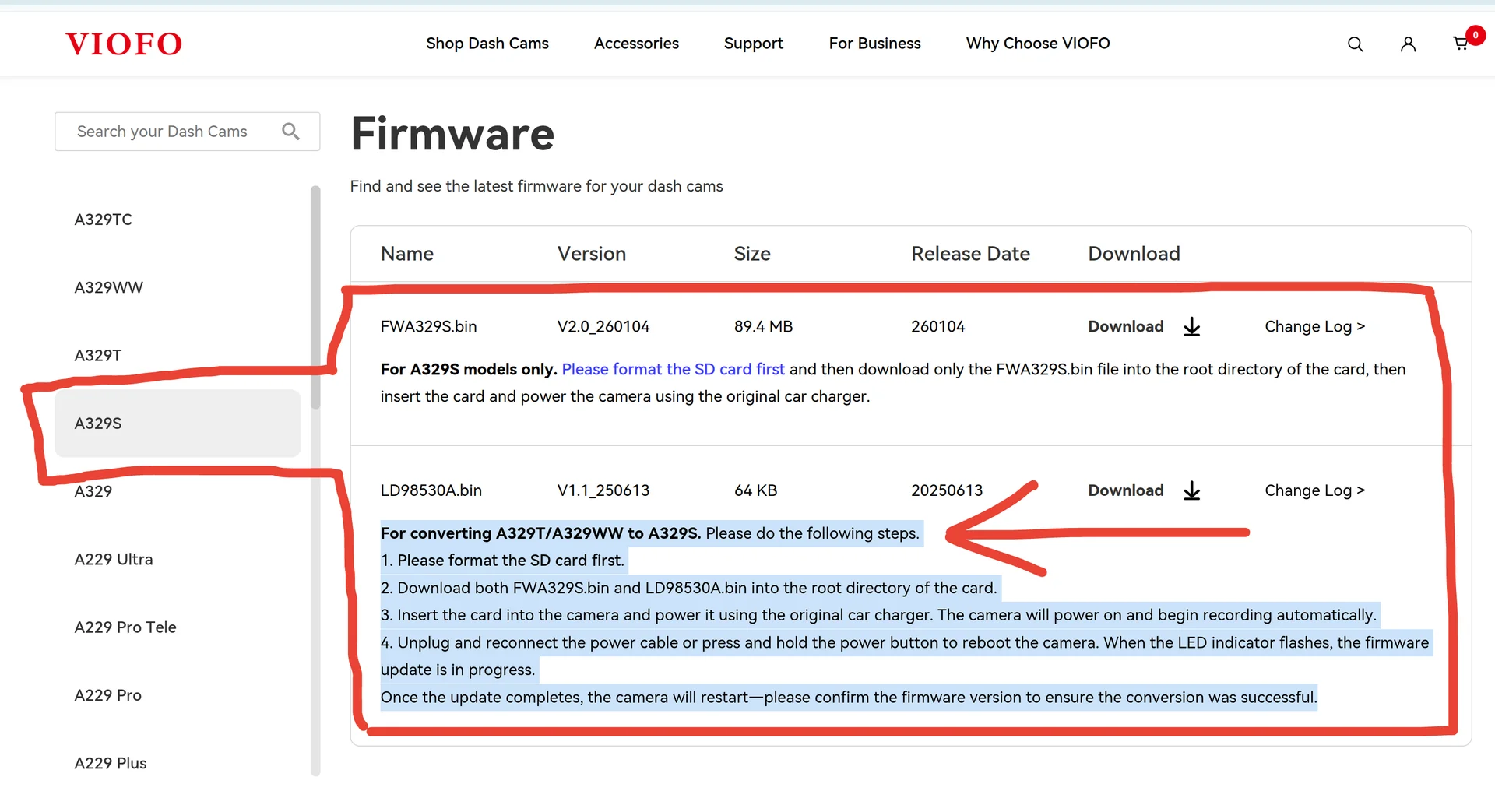Click the 89.4 MB size value
This screenshot has height=812, width=1495.
click(764, 327)
